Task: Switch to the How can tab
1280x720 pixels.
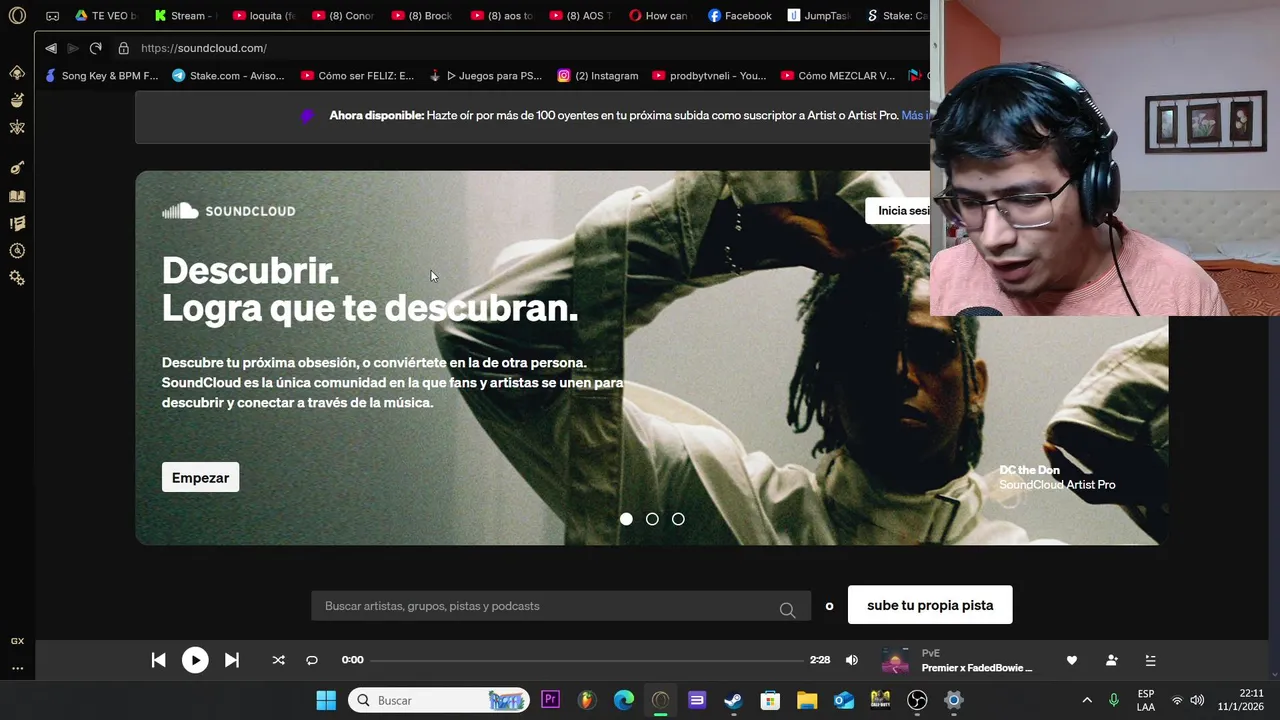Action: coord(659,16)
